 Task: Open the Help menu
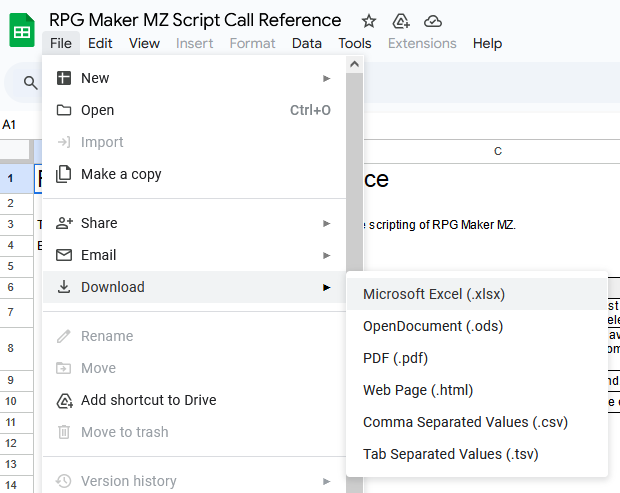[x=487, y=43]
